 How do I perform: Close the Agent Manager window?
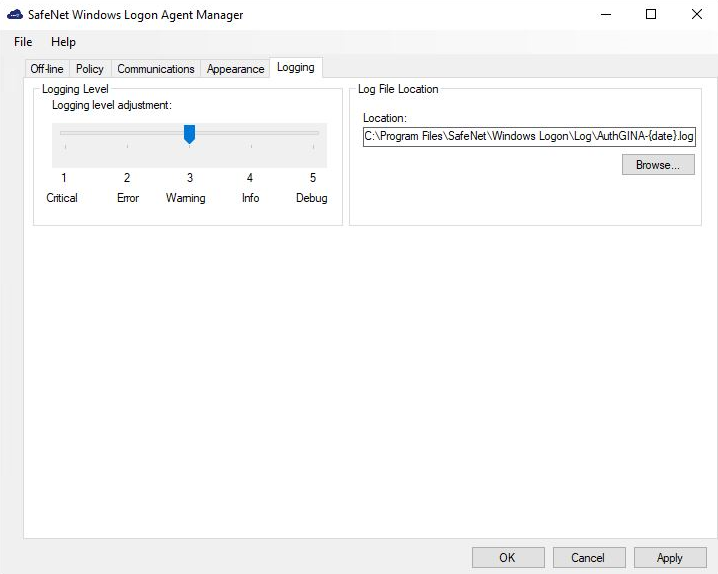click(x=696, y=15)
